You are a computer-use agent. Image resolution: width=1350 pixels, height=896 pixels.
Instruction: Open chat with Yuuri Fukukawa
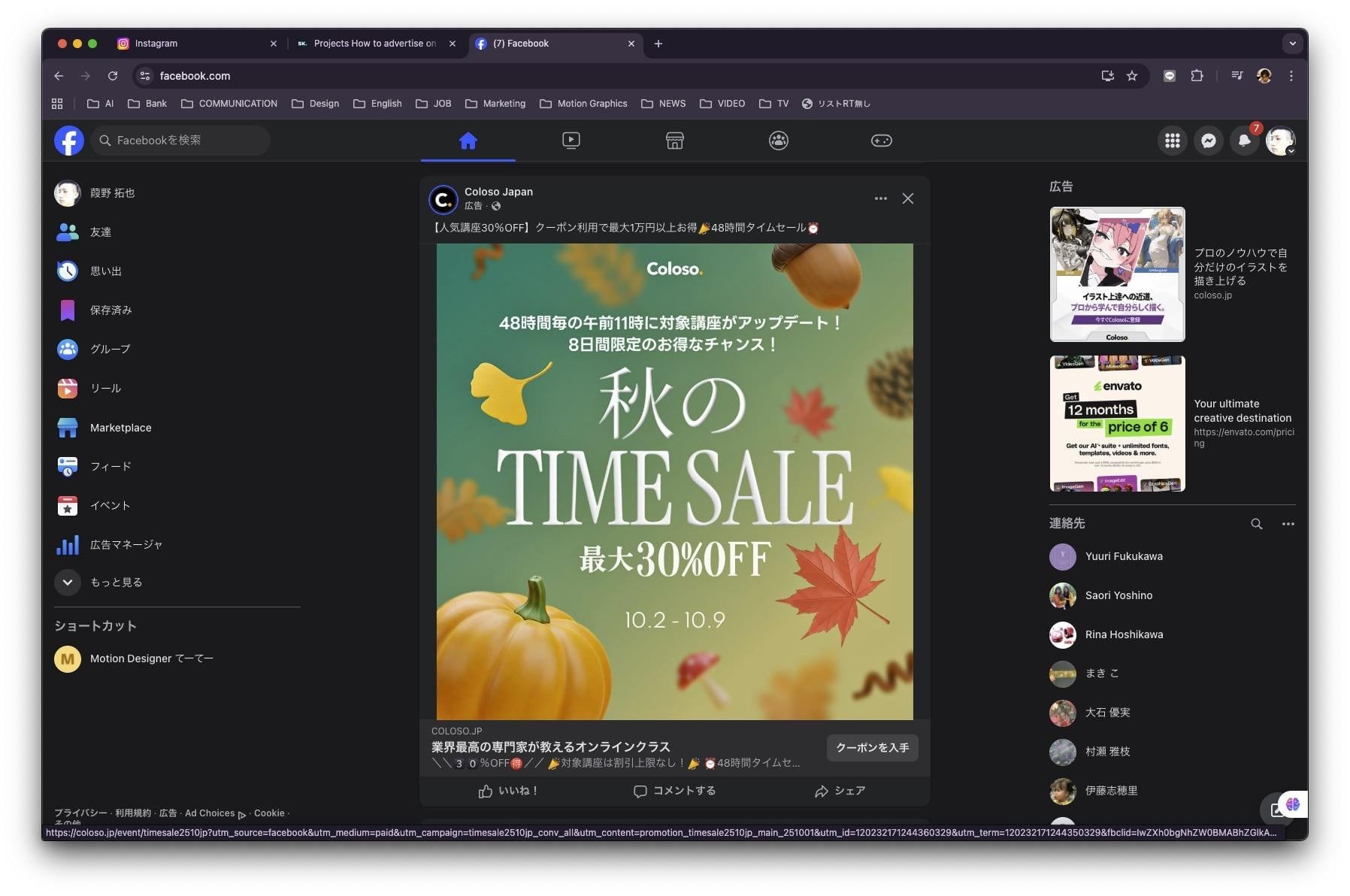click(x=1173, y=557)
